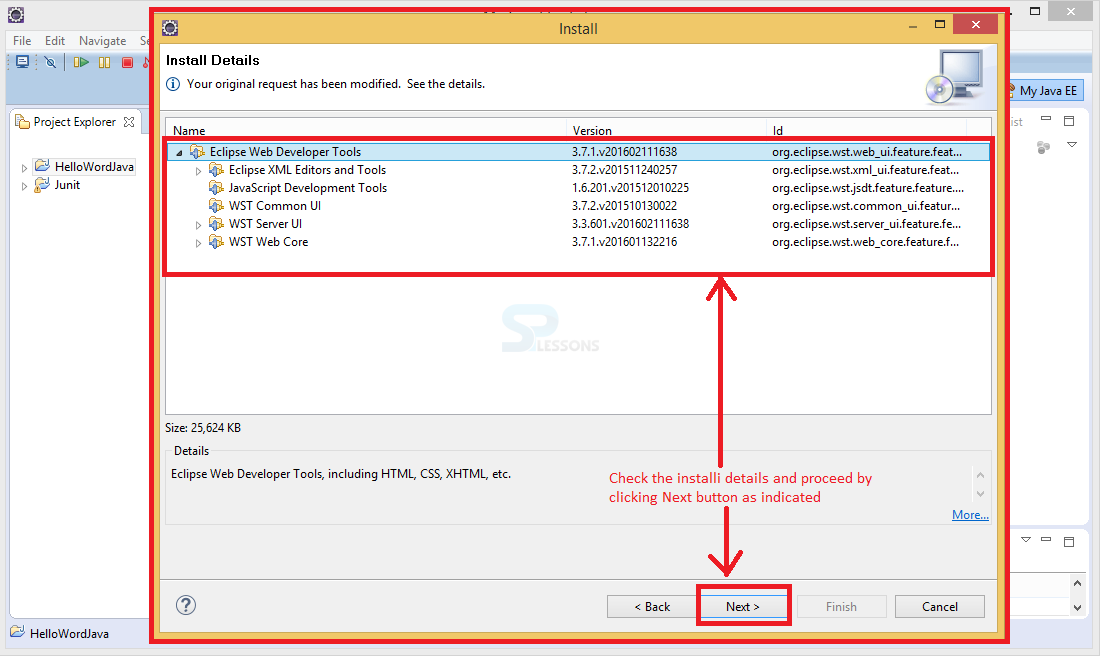Click the Project Explorer tab icon
Viewport: 1100px width, 656px height.
22,121
